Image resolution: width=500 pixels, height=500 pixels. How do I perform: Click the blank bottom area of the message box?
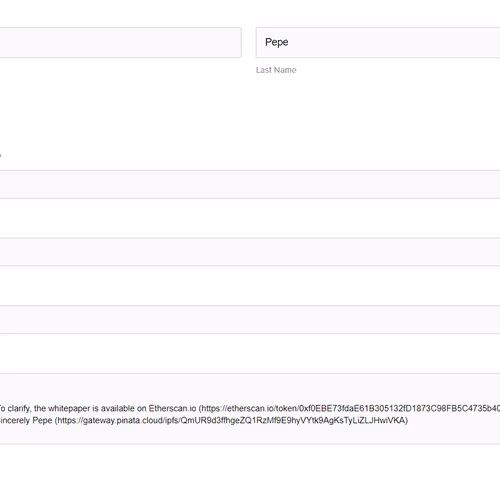click(x=250, y=434)
